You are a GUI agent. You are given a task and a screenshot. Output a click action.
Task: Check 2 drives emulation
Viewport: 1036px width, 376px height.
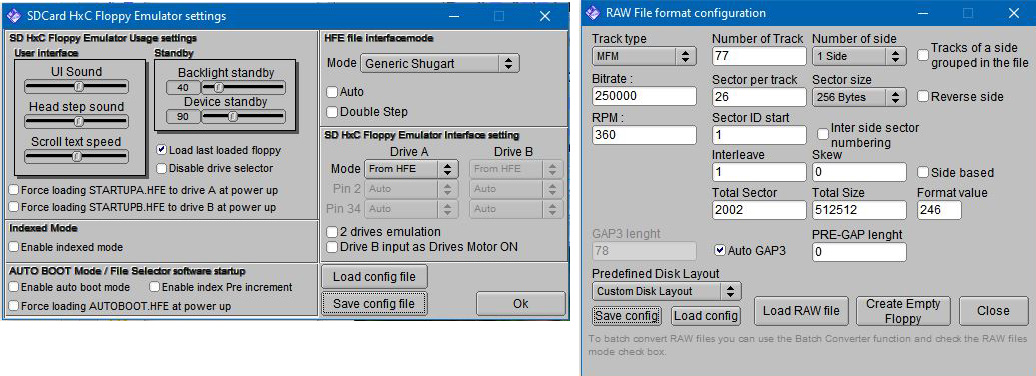[333, 232]
